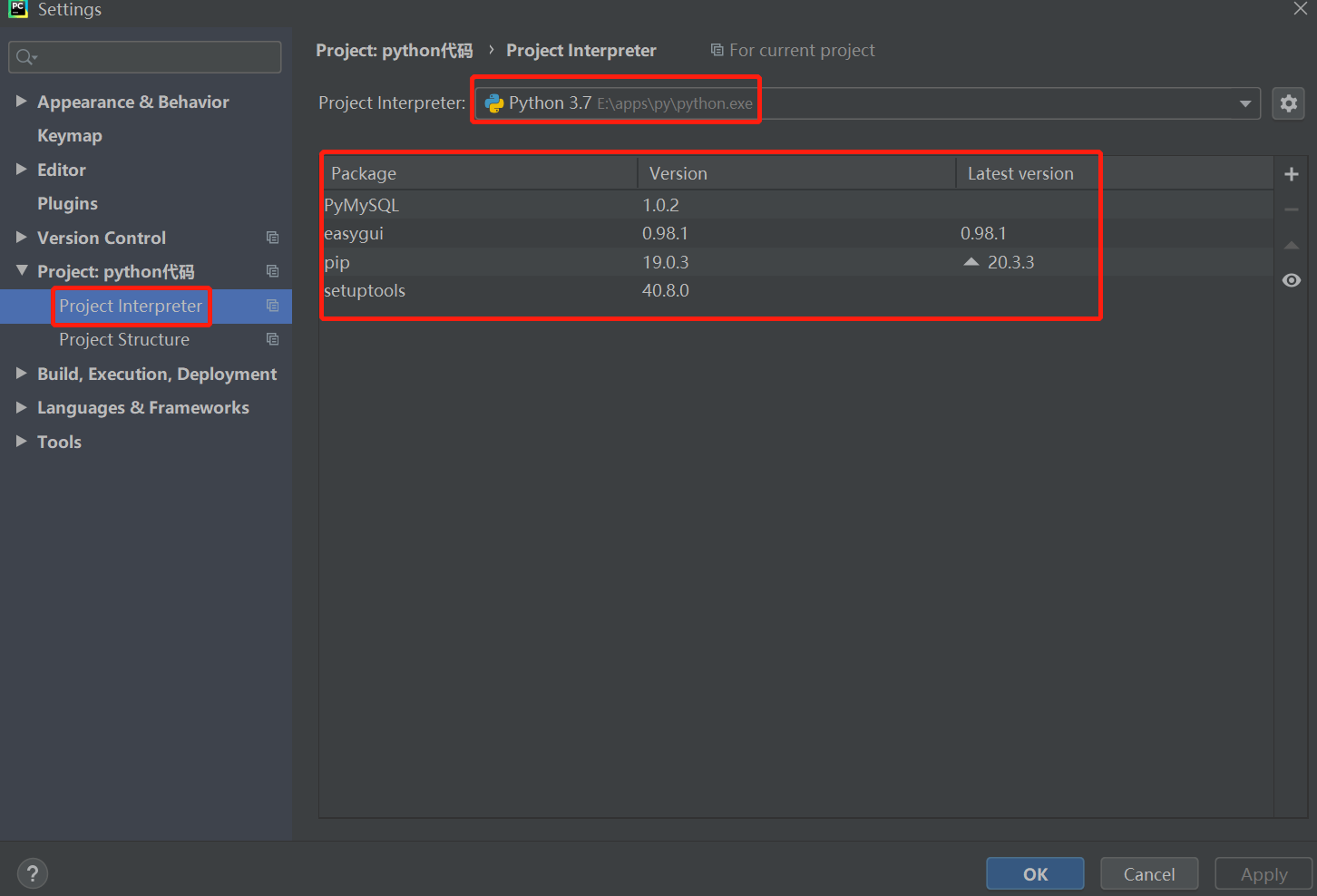1317x896 pixels.
Task: Click the Cancel button
Action: coord(1149,874)
